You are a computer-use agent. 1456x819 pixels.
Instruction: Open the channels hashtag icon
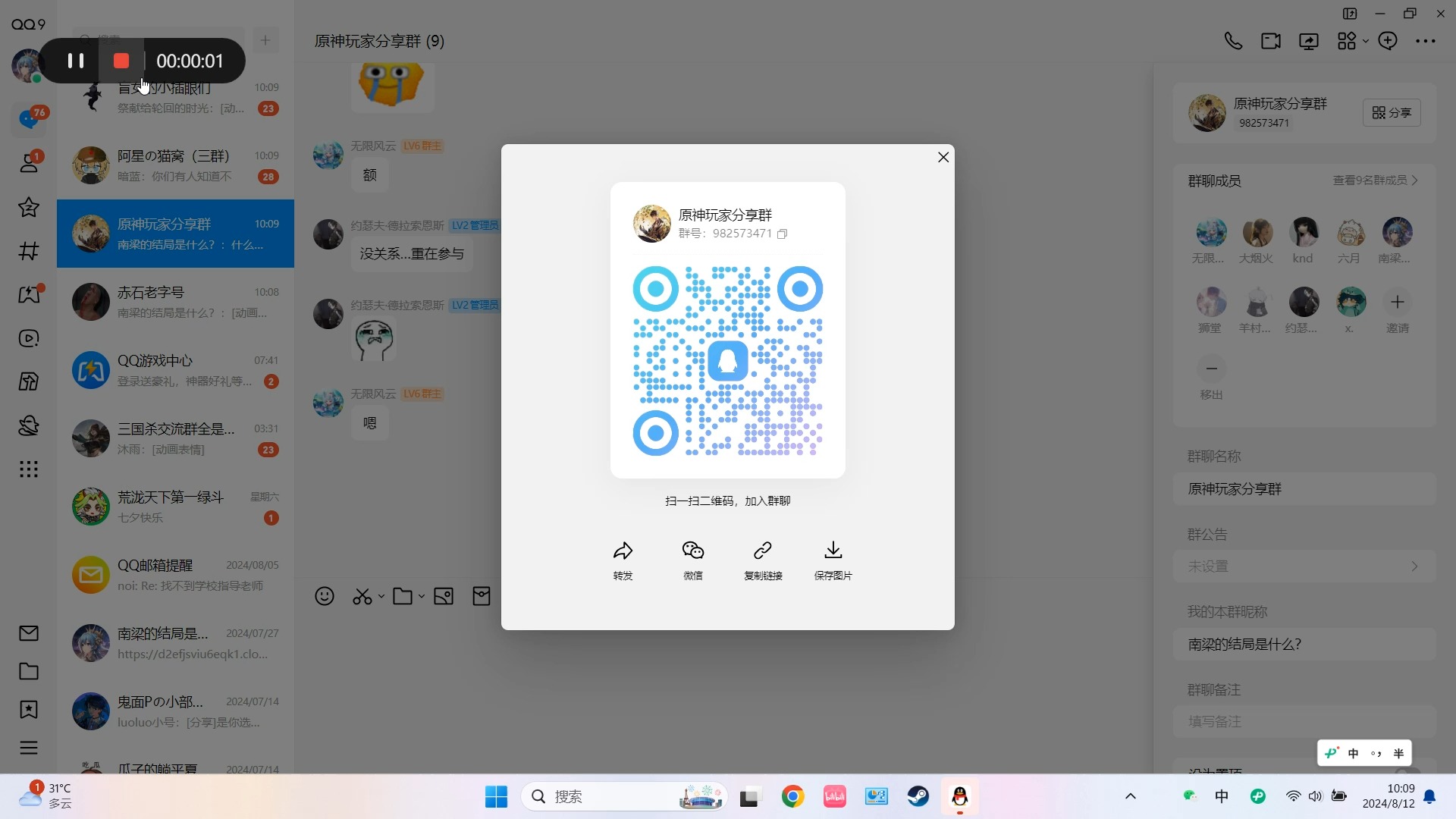click(29, 251)
